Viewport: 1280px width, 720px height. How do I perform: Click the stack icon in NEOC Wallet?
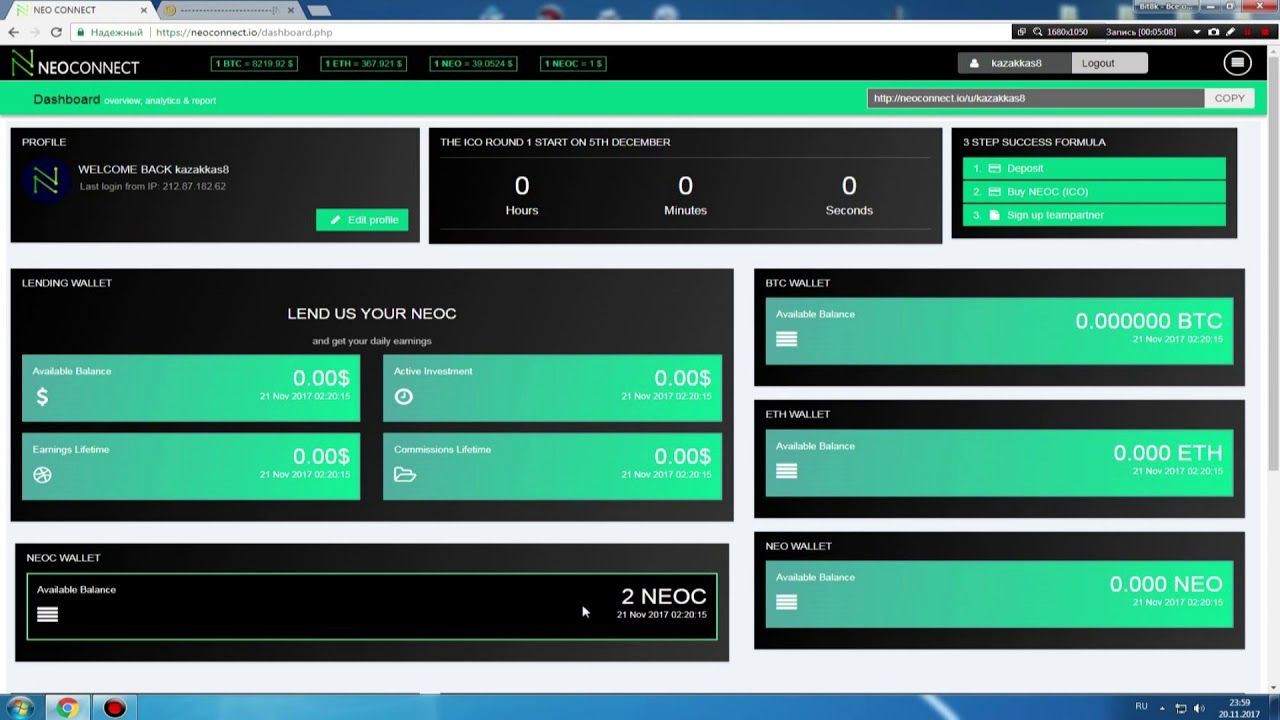(47, 614)
